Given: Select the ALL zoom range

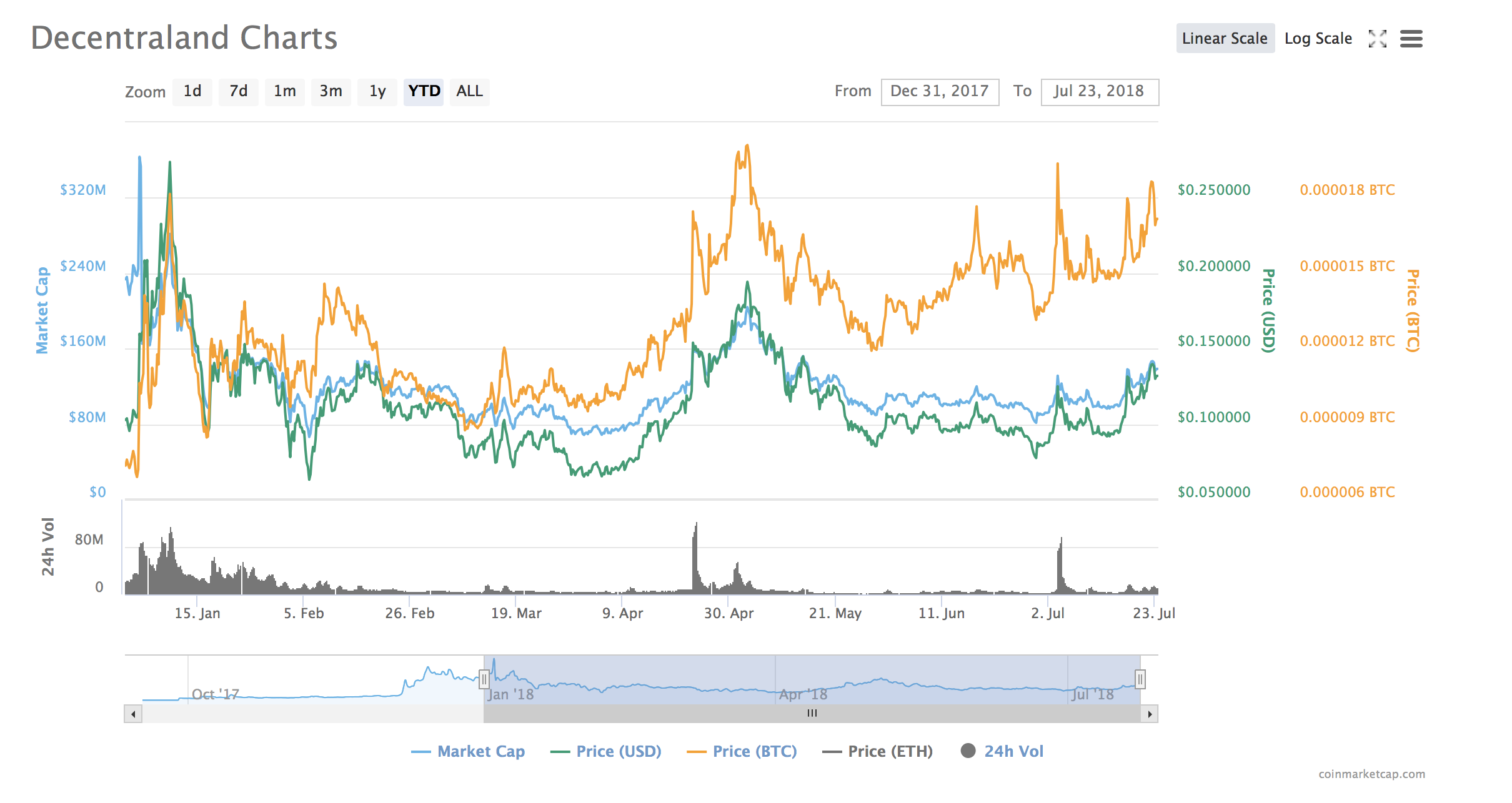Looking at the screenshot, I should point(469,91).
